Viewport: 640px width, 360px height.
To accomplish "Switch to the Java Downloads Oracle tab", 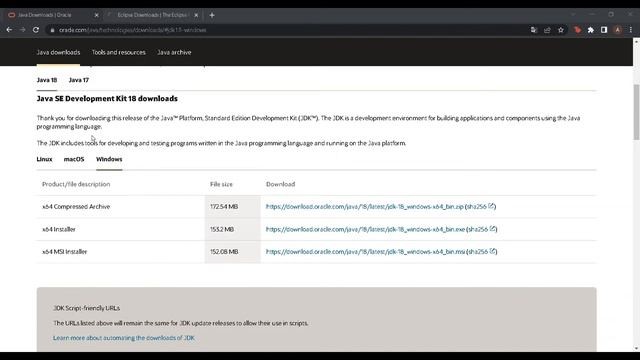I will pyautogui.click(x=53, y=15).
